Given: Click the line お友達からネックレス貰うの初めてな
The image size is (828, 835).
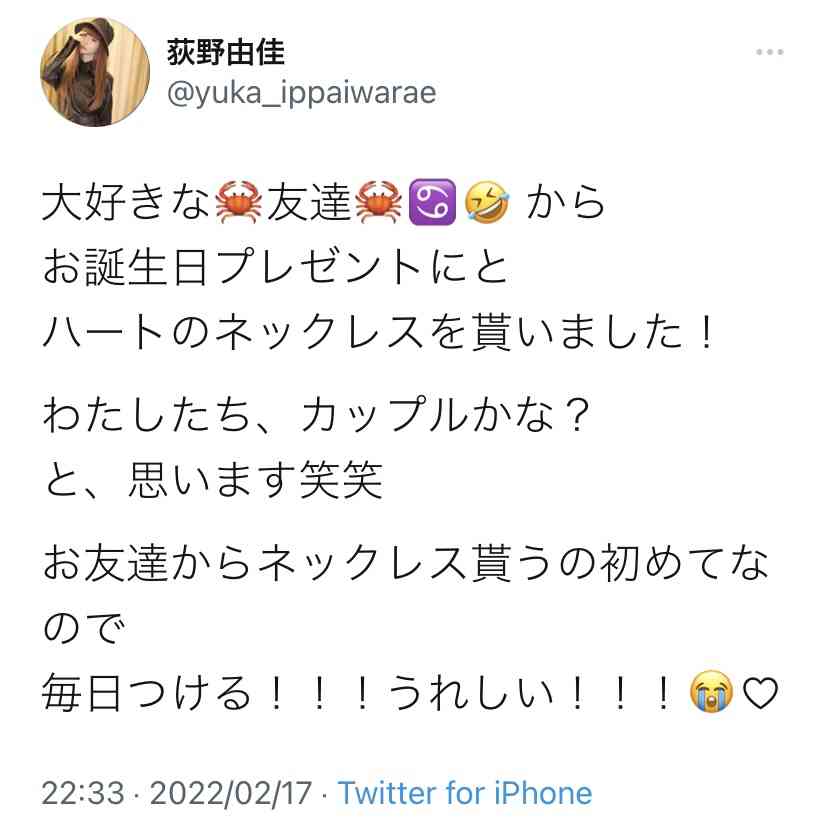Looking at the screenshot, I should coord(406,563).
